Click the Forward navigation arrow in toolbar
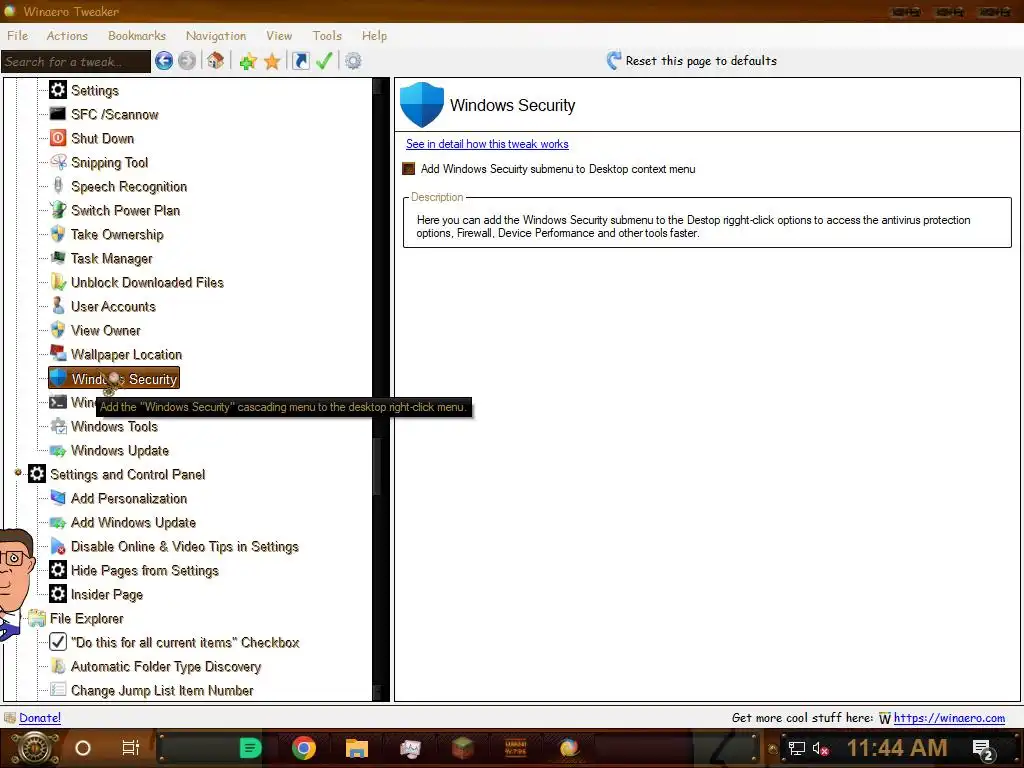 [x=187, y=61]
